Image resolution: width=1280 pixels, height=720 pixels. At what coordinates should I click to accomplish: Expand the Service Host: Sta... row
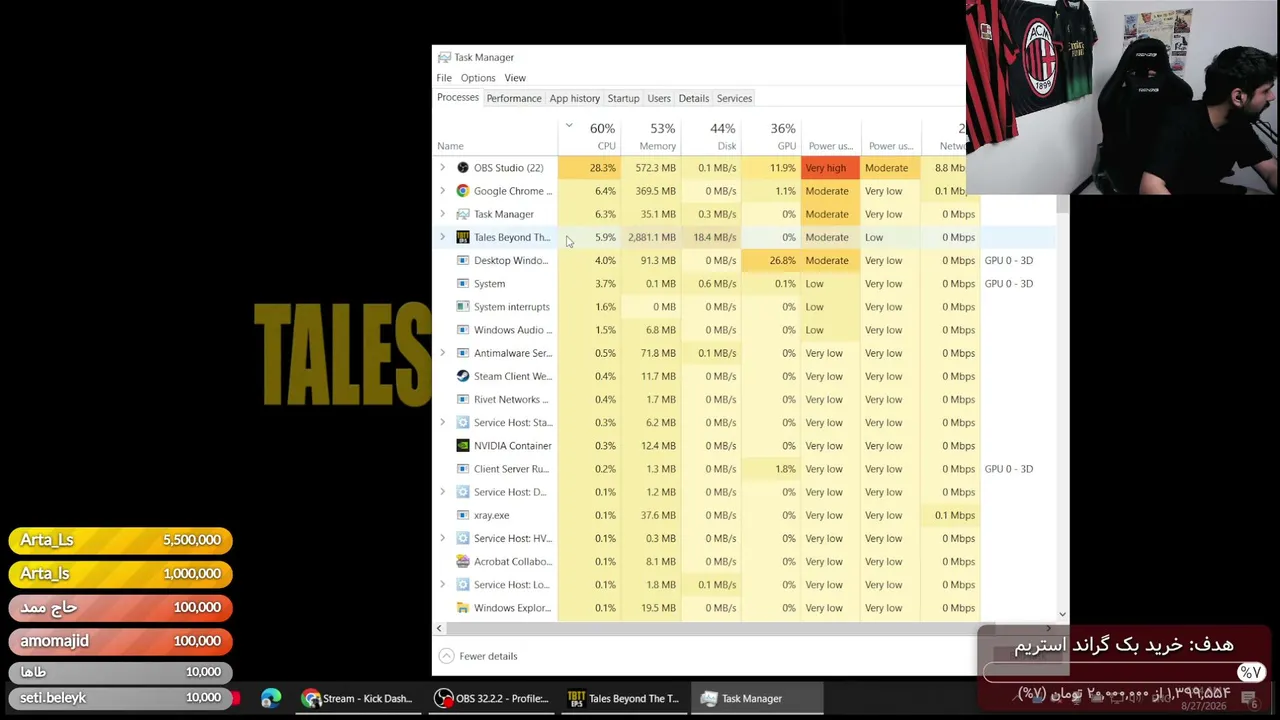click(443, 423)
